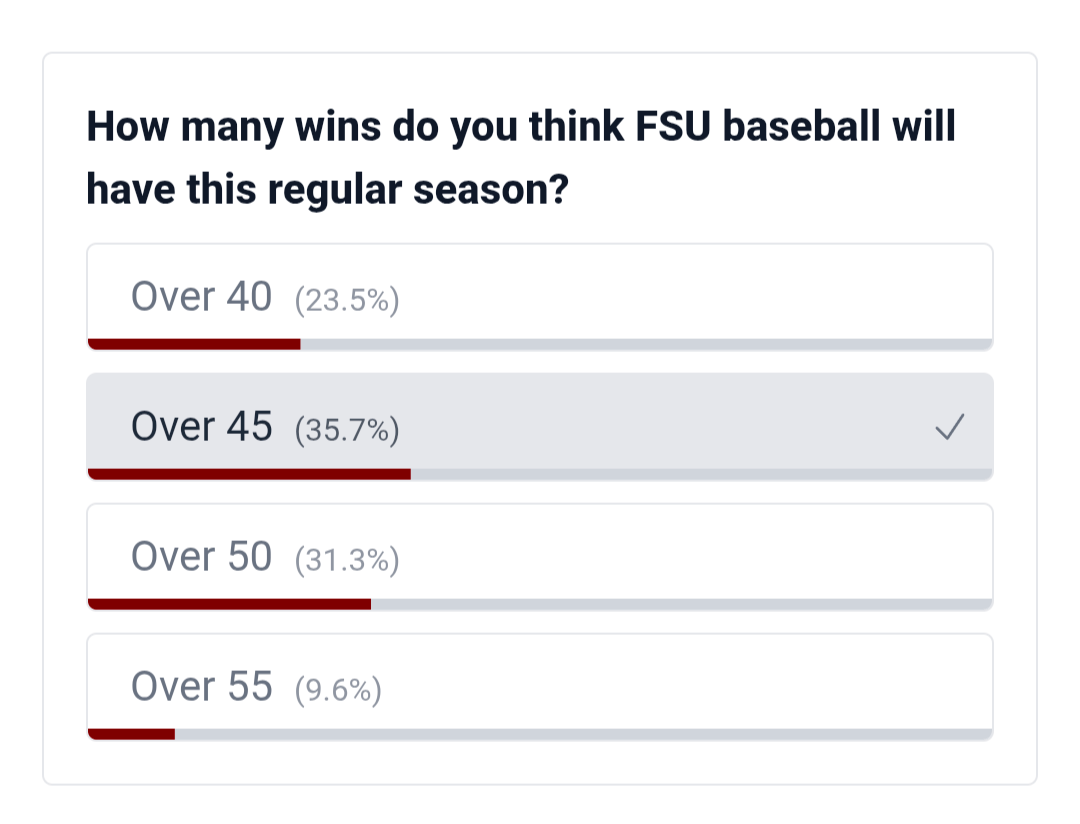Click the red filled bar under Over 50

tap(229, 604)
